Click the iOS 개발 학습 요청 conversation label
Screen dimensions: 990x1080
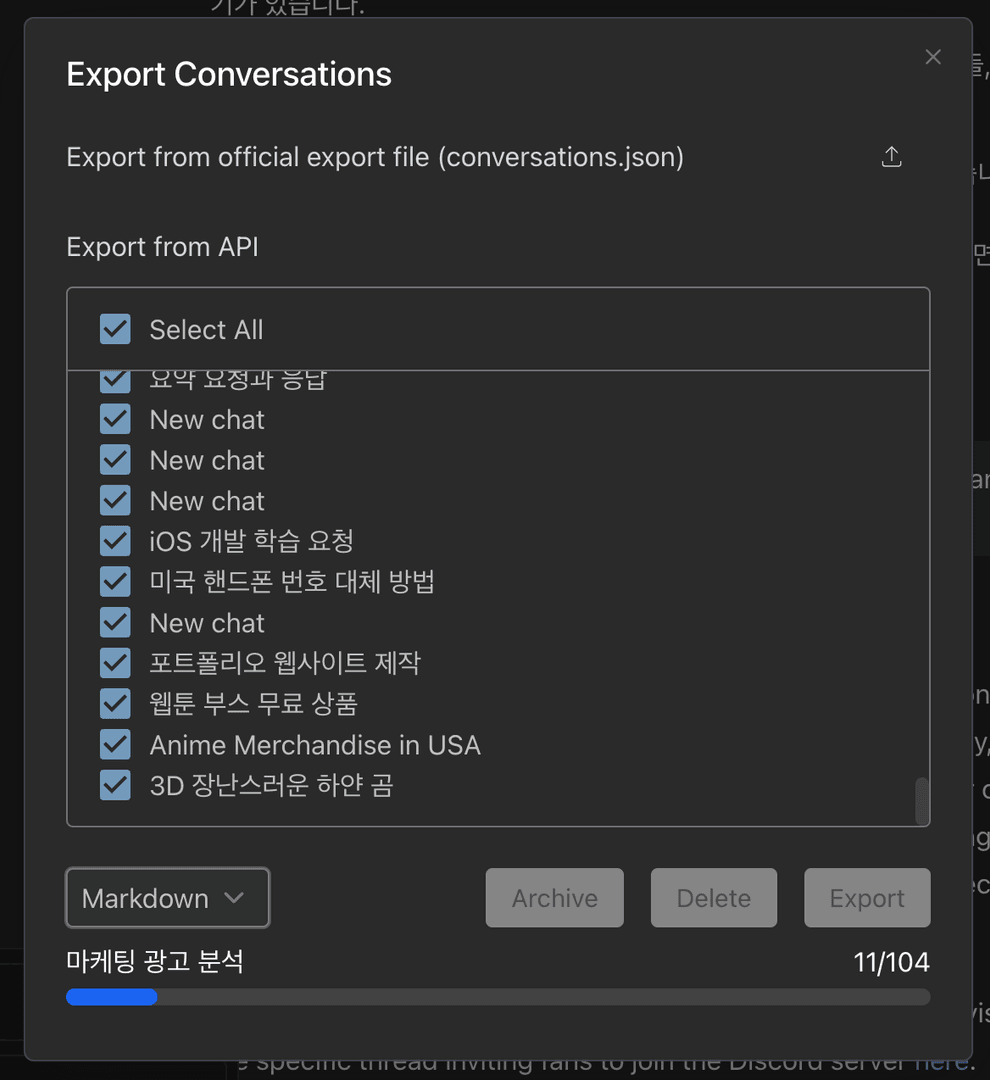tap(251, 541)
